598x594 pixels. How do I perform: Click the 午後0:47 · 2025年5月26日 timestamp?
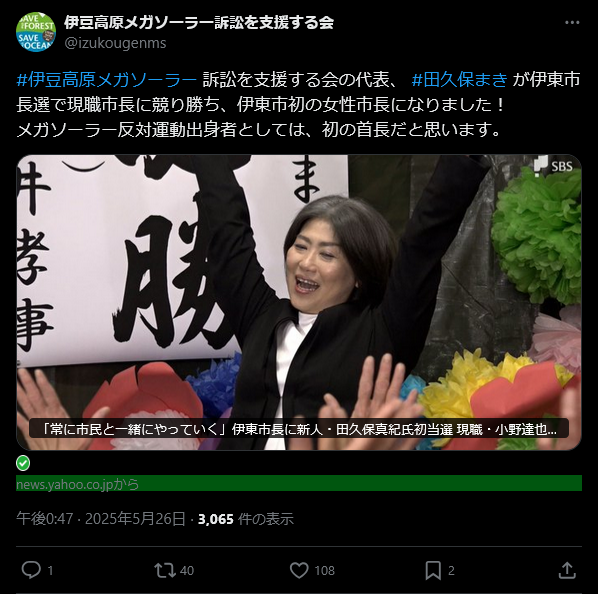click(x=101, y=519)
